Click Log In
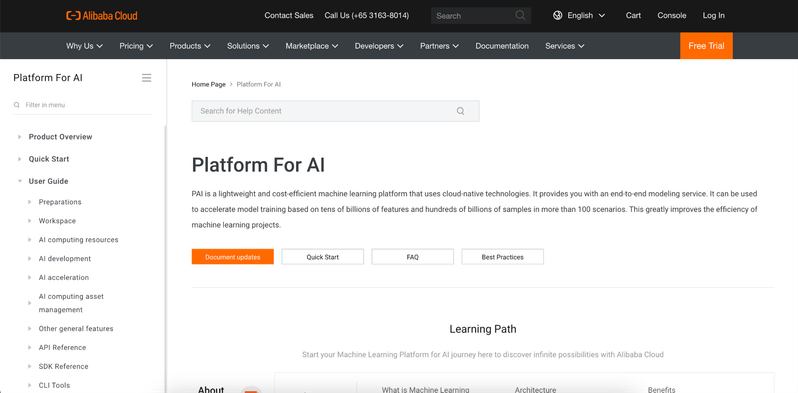Image resolution: width=798 pixels, height=393 pixels. pyautogui.click(x=714, y=15)
